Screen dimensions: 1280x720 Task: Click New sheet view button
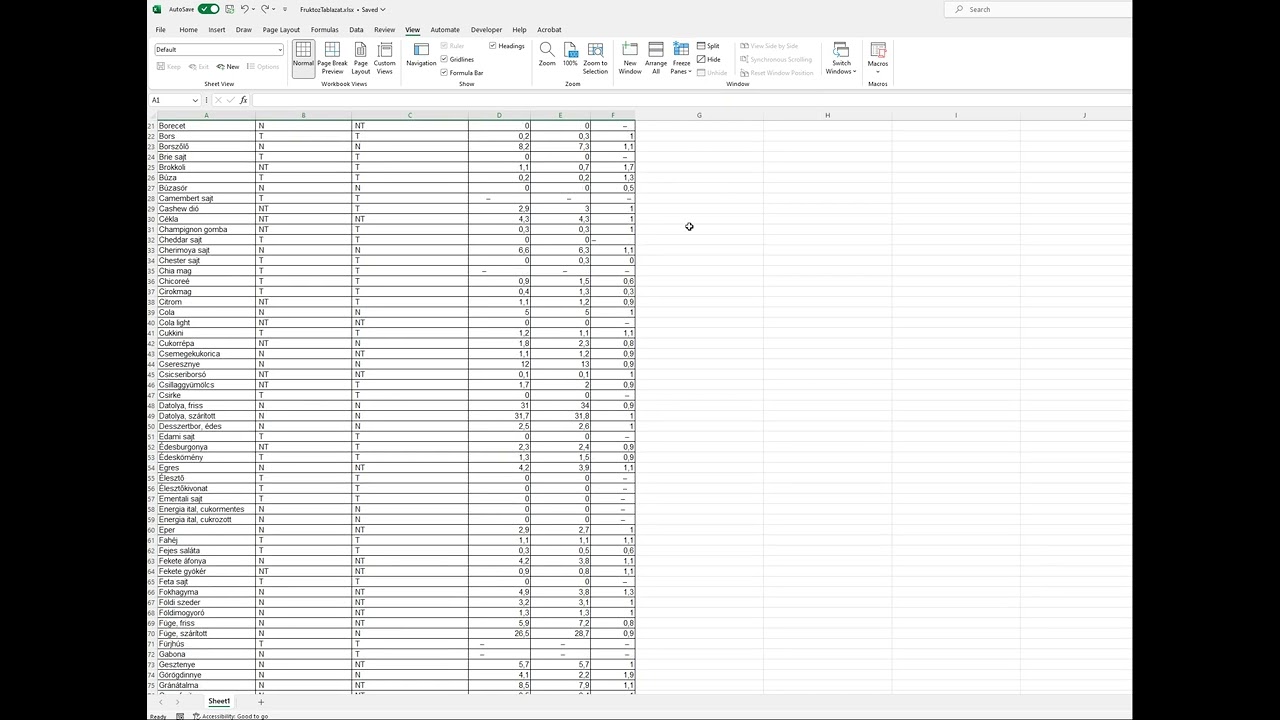(228, 67)
